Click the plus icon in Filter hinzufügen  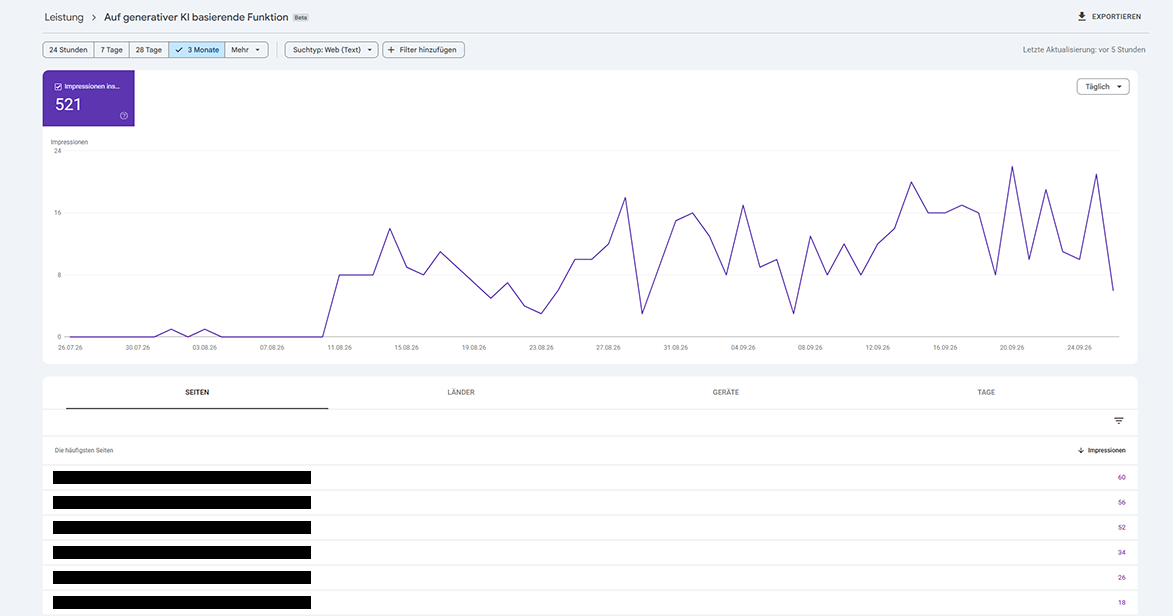coord(391,50)
